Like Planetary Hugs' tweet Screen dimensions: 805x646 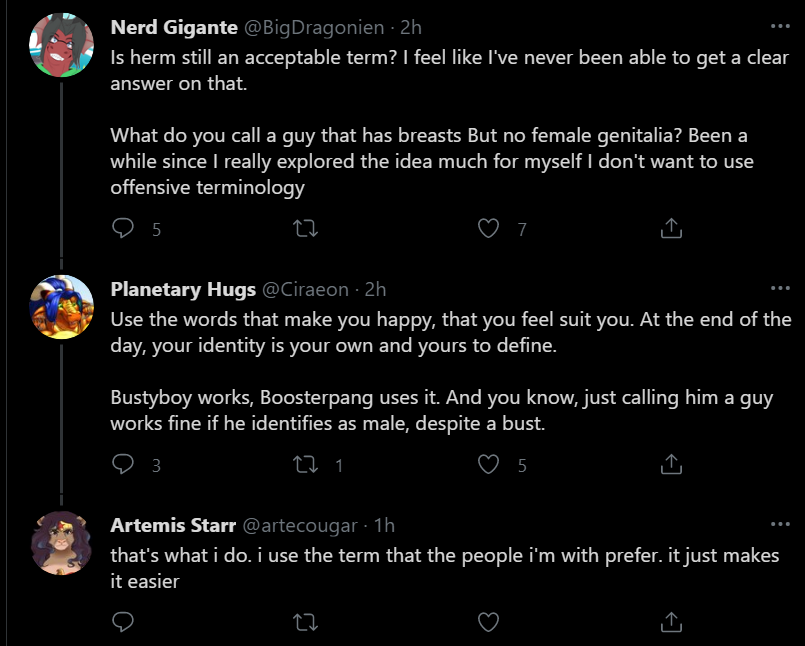coord(488,464)
